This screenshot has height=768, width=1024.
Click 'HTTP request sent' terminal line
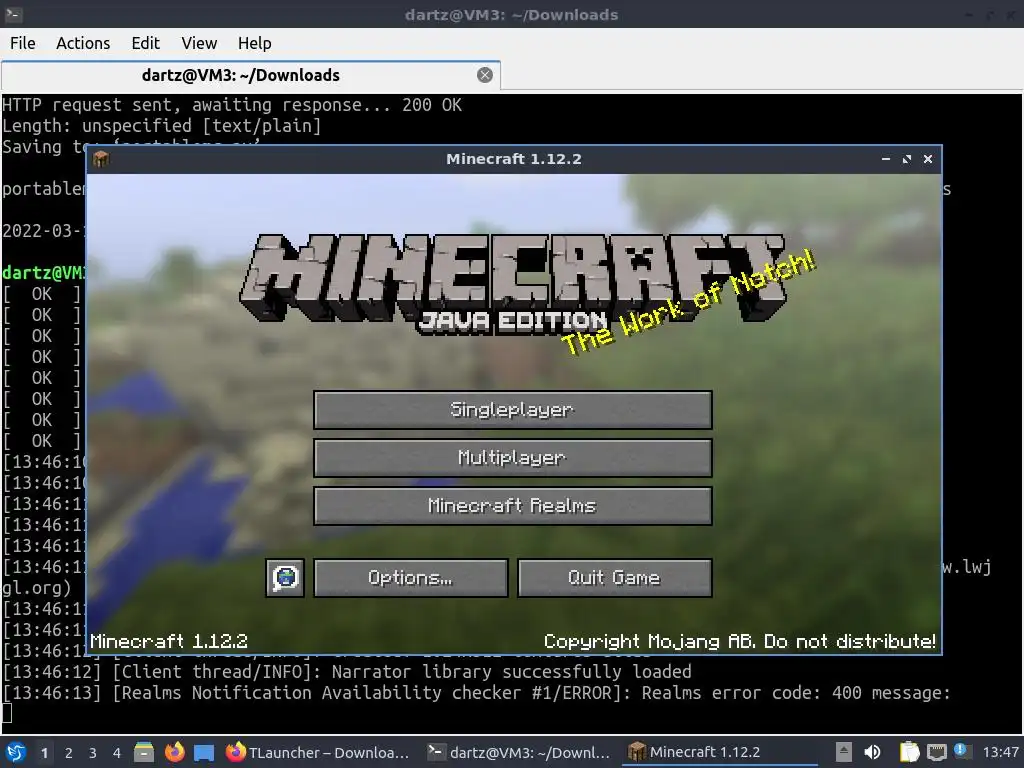pos(232,105)
